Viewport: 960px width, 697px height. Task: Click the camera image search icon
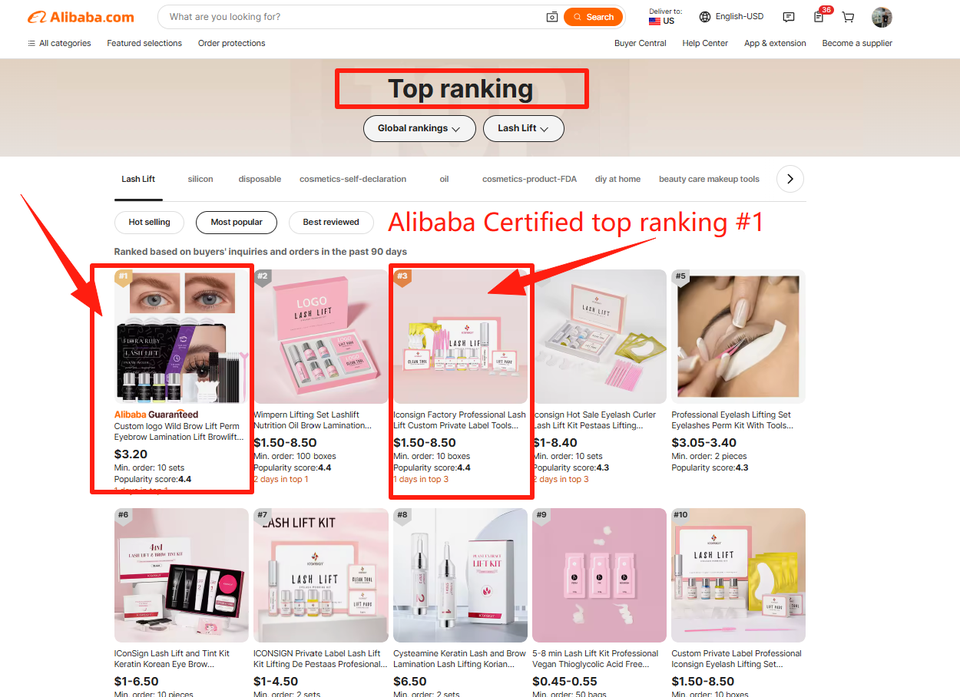click(x=552, y=17)
